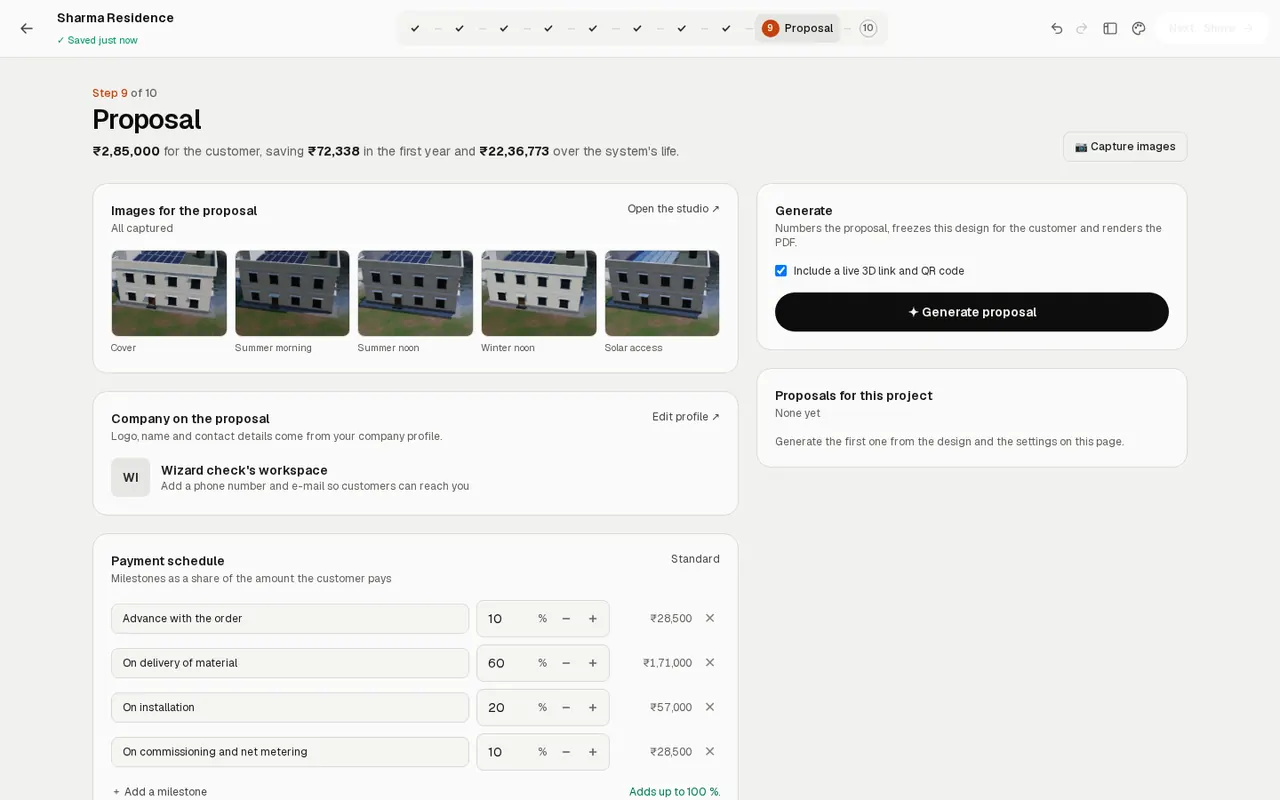The height and width of the screenshot is (800, 1280).
Task: Edit the 'Advance with the order' name field
Action: 290,619
